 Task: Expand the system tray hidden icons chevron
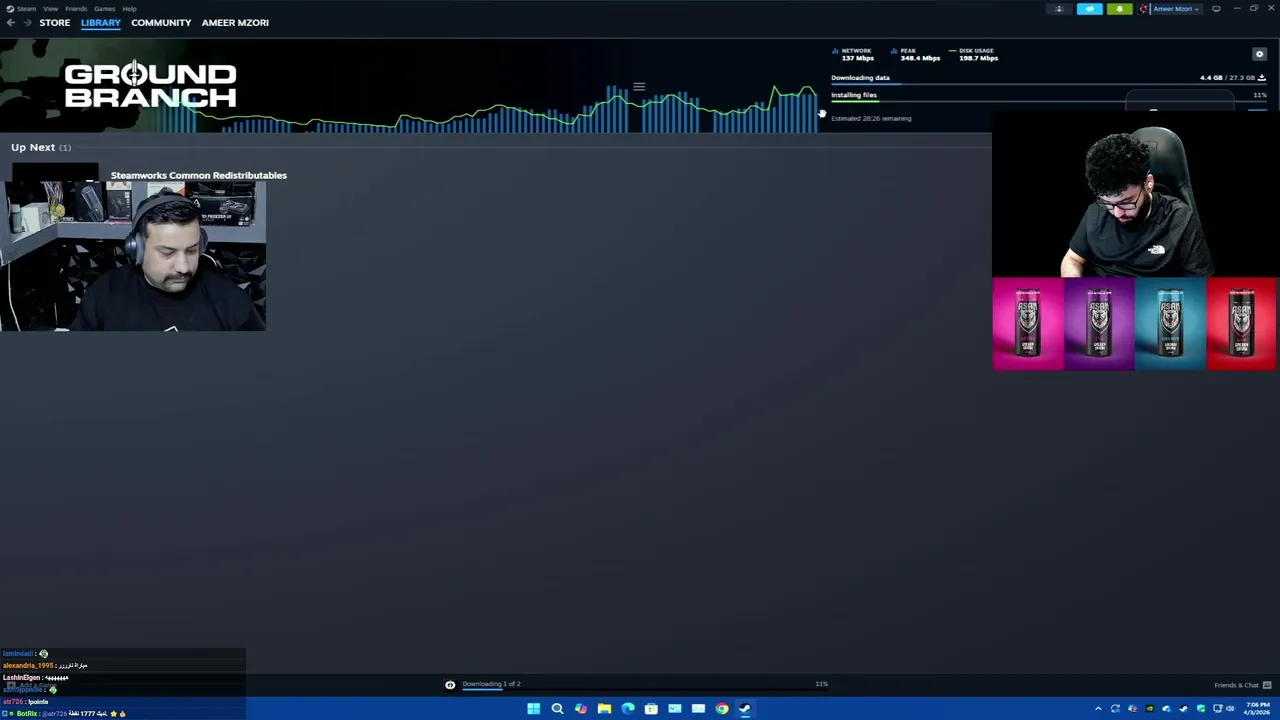point(1098,709)
